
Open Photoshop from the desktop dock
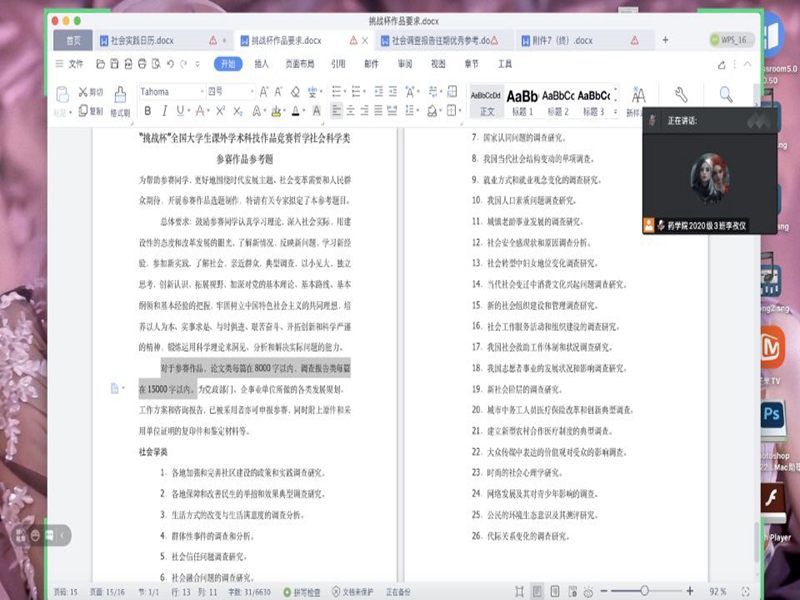(771, 414)
